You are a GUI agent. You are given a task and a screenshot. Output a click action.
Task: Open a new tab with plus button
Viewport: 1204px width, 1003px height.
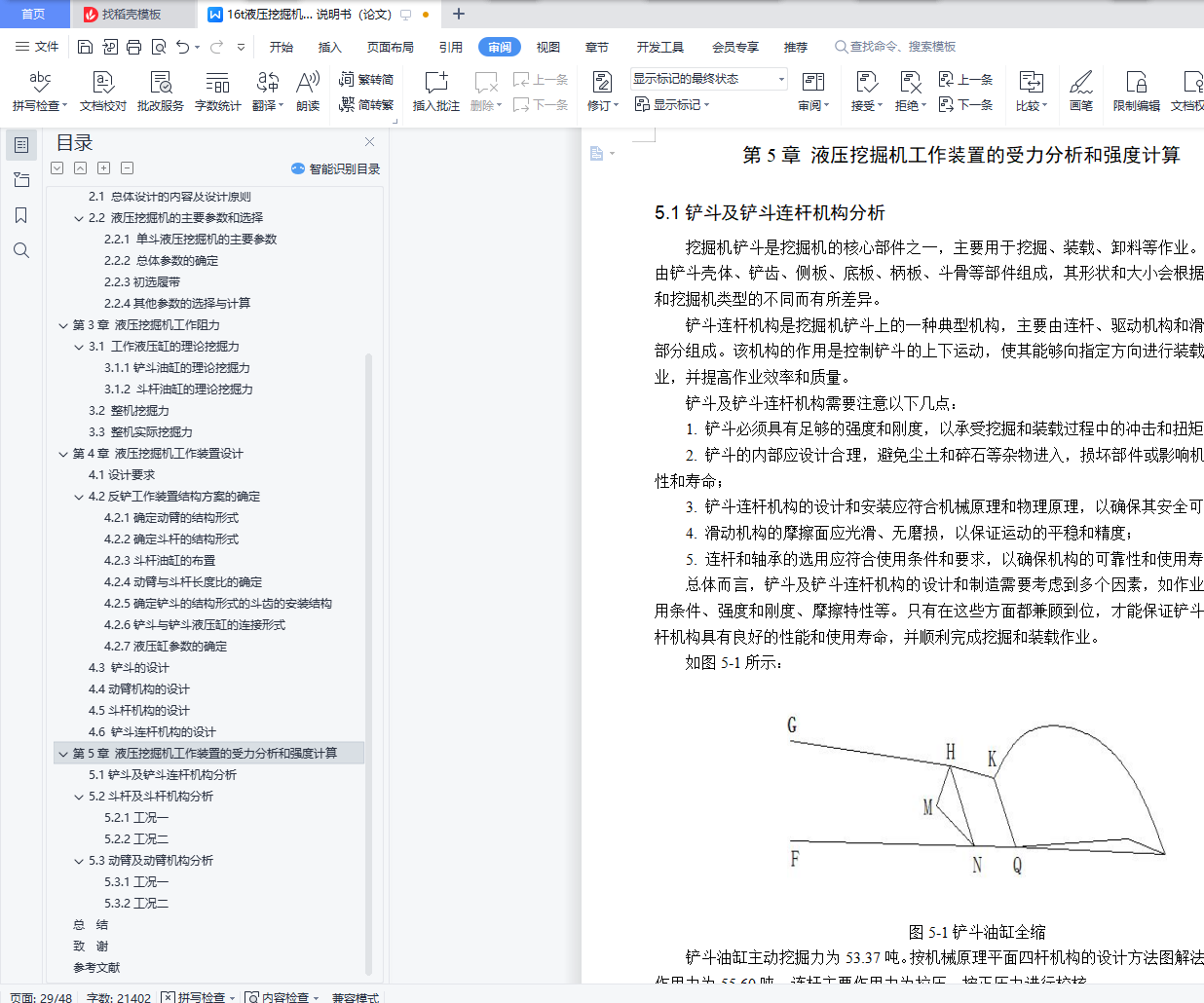point(459,14)
